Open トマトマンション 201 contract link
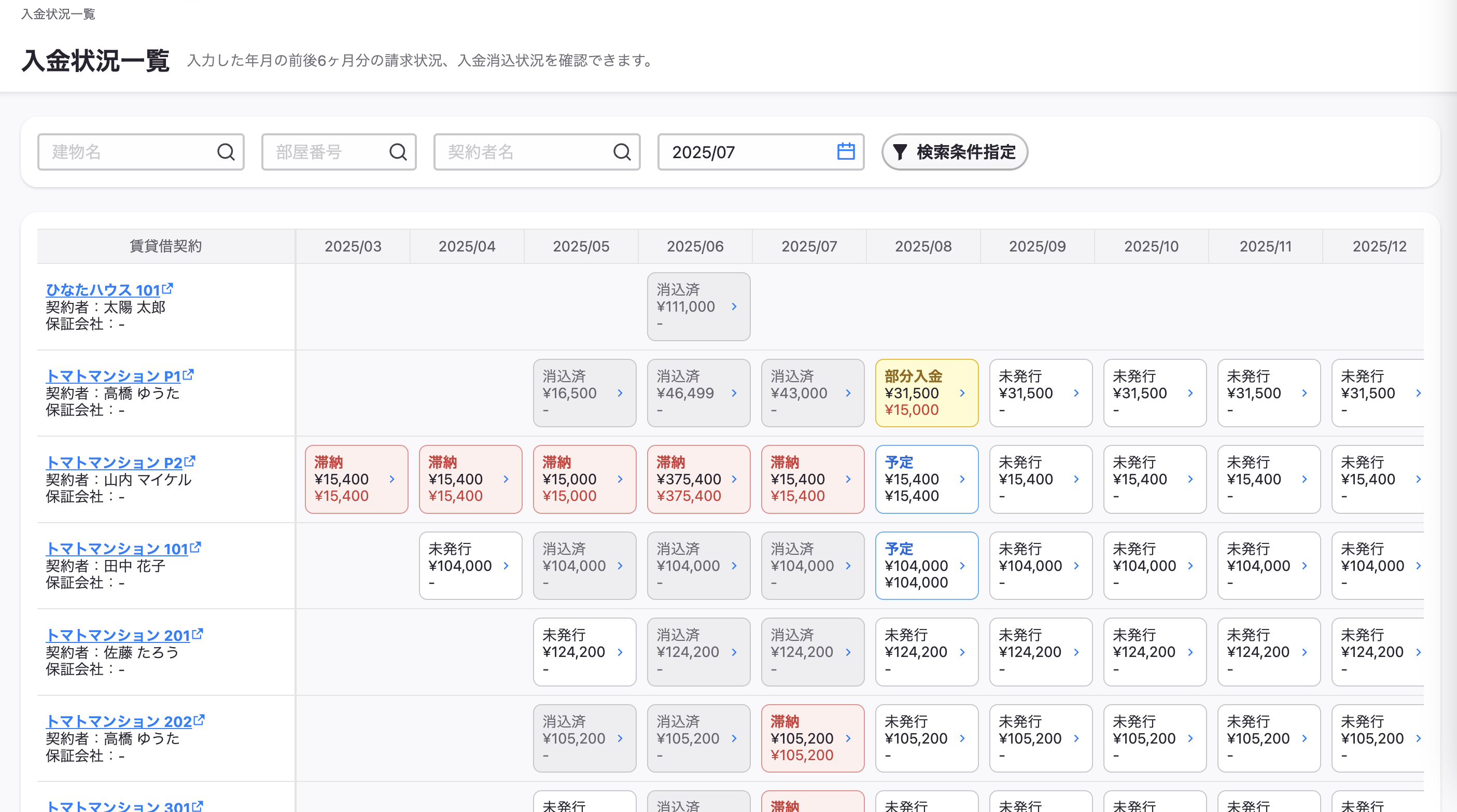Viewport: 1457px width, 812px height. pos(118,636)
